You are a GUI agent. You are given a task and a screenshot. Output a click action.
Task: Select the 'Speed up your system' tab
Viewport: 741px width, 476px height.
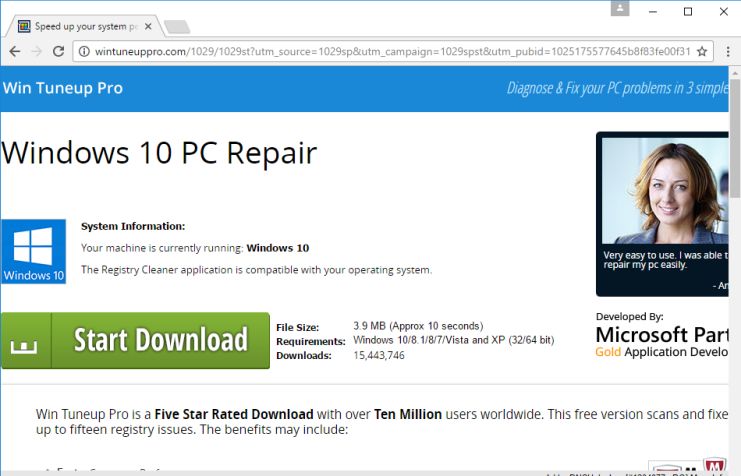[x=85, y=26]
